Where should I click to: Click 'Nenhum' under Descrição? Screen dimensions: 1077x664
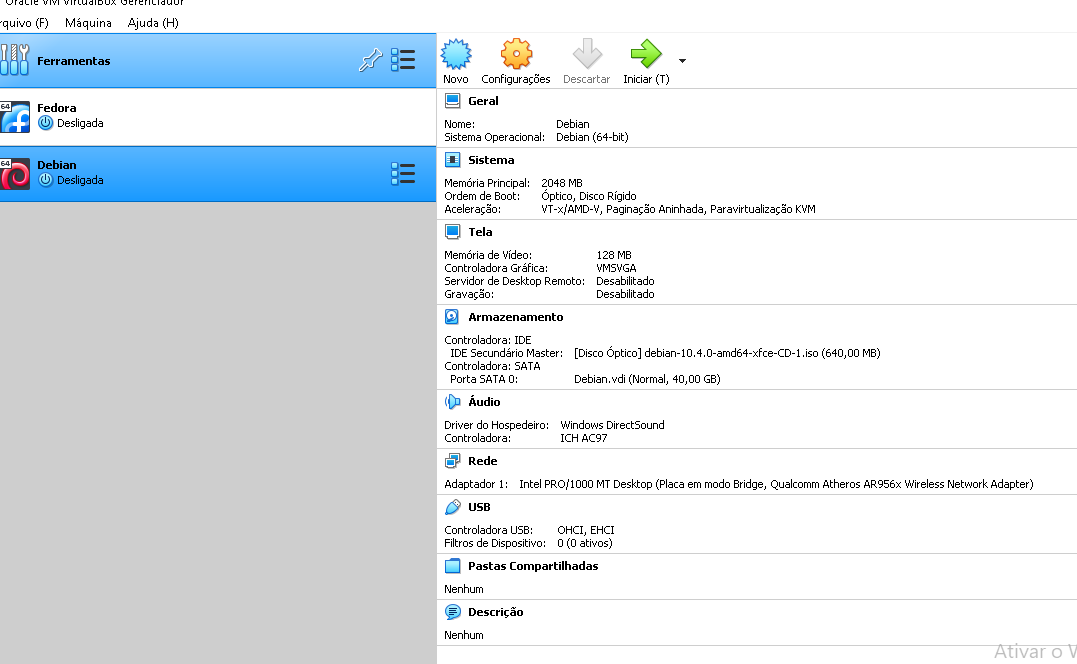pos(464,635)
